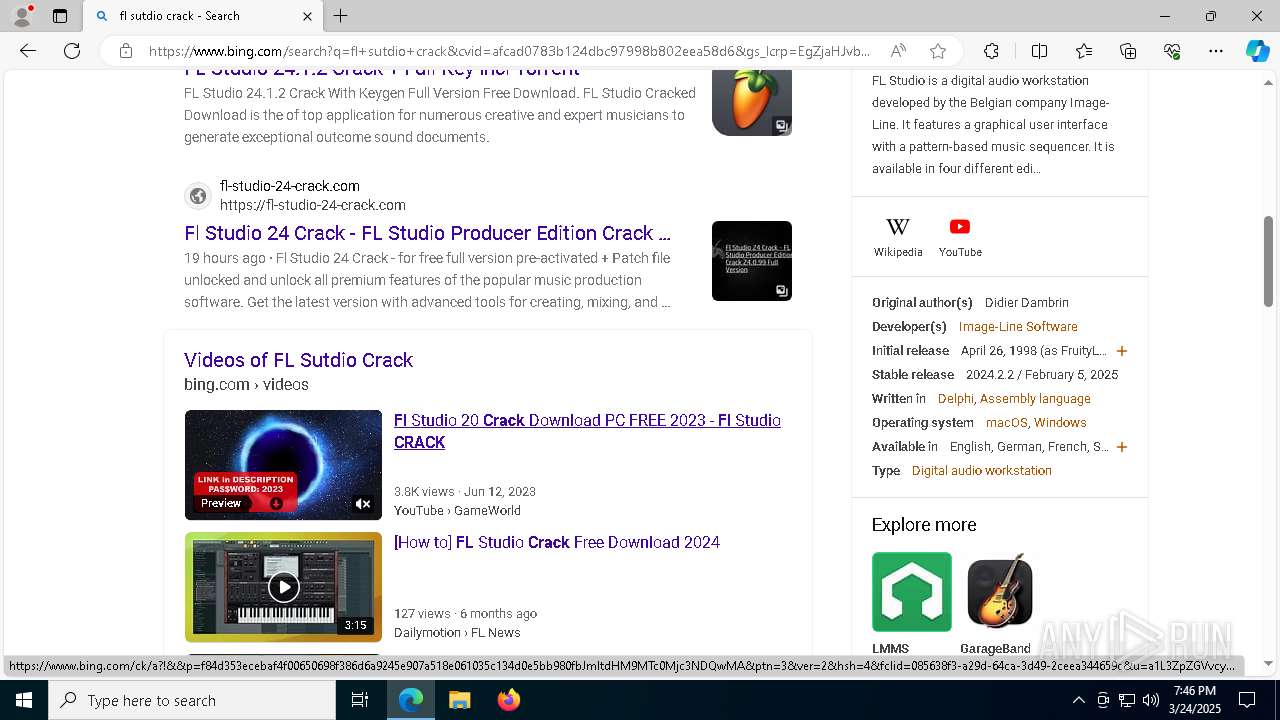Image resolution: width=1280 pixels, height=720 pixels.
Task: Open LMMS explore more tile
Action: [x=911, y=603]
